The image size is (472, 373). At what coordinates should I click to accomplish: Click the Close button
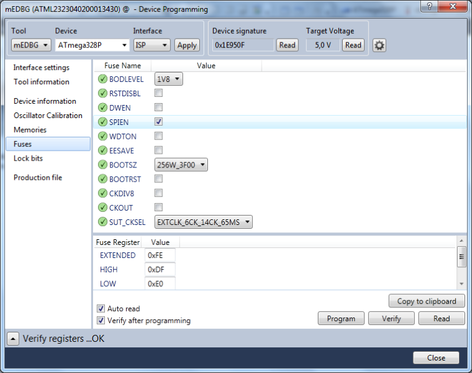[436, 358]
